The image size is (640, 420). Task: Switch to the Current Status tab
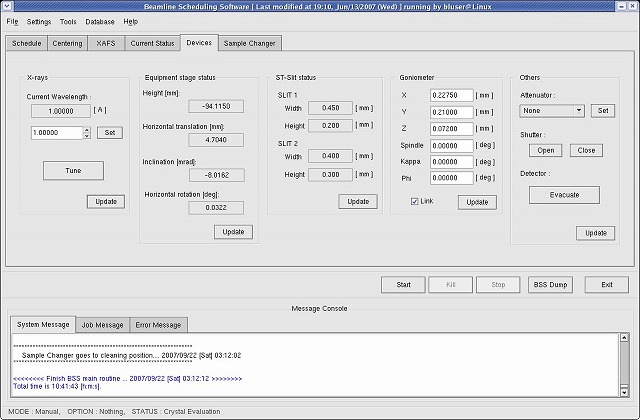click(152, 43)
